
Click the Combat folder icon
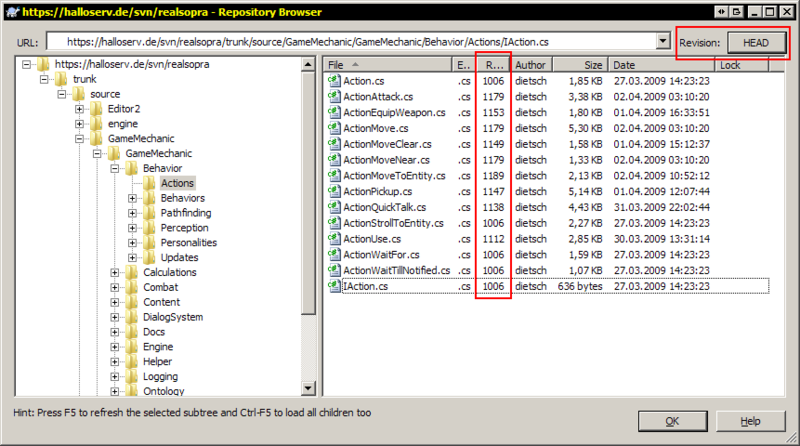131,288
